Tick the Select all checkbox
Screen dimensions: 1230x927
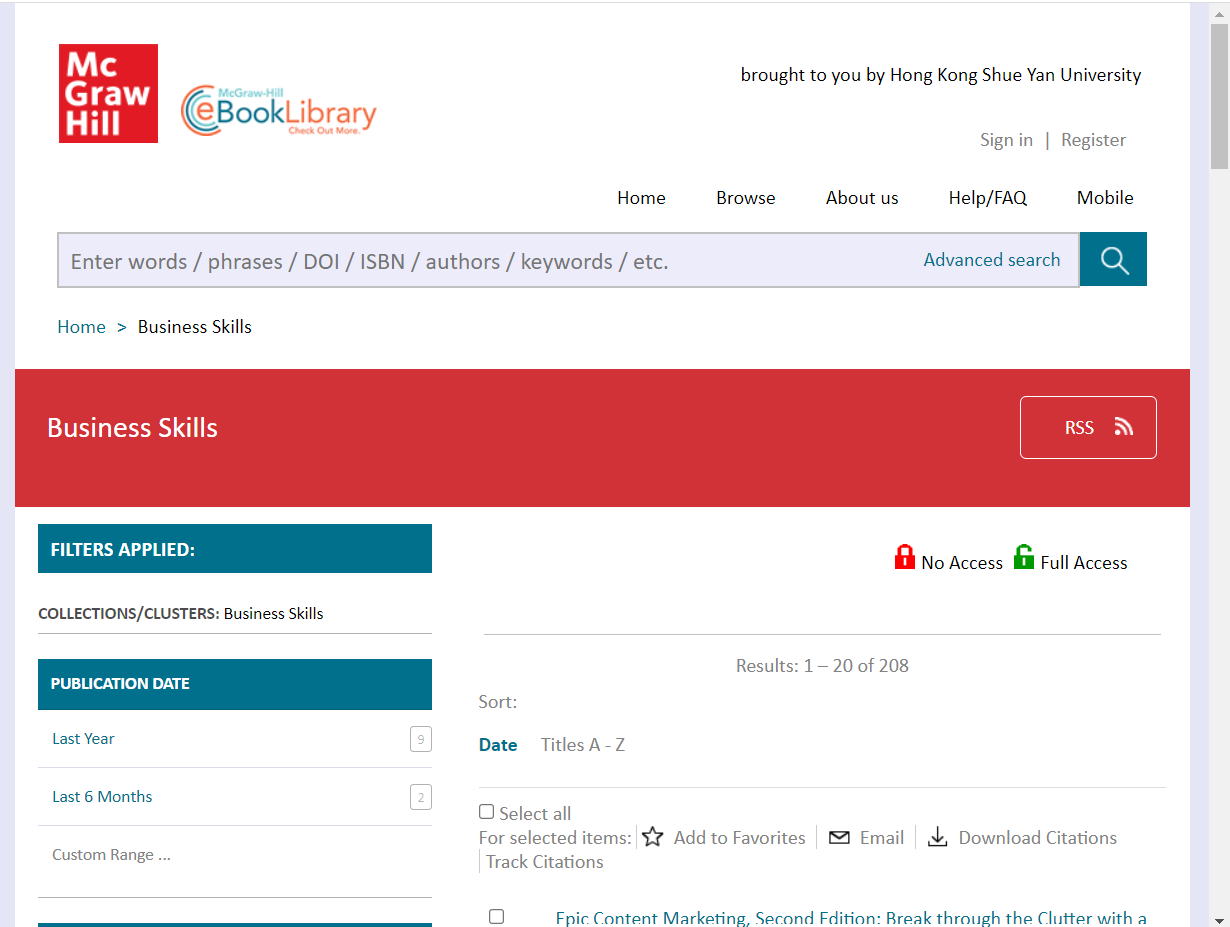[x=487, y=812]
